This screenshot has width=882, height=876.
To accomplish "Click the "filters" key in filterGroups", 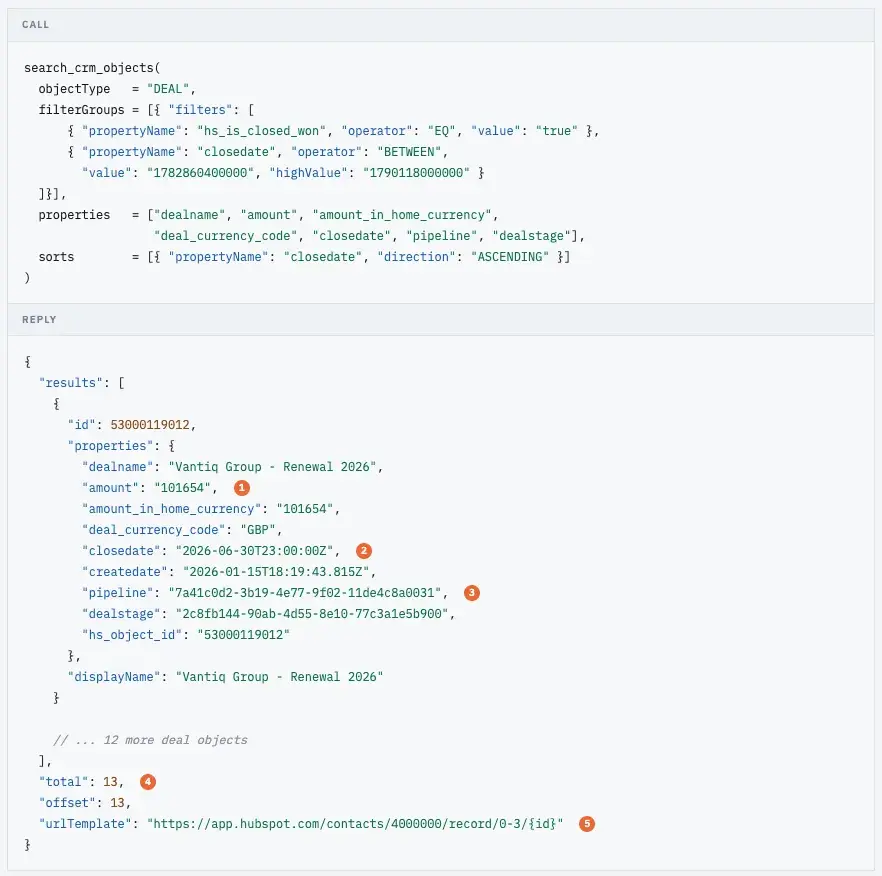I will coord(200,110).
